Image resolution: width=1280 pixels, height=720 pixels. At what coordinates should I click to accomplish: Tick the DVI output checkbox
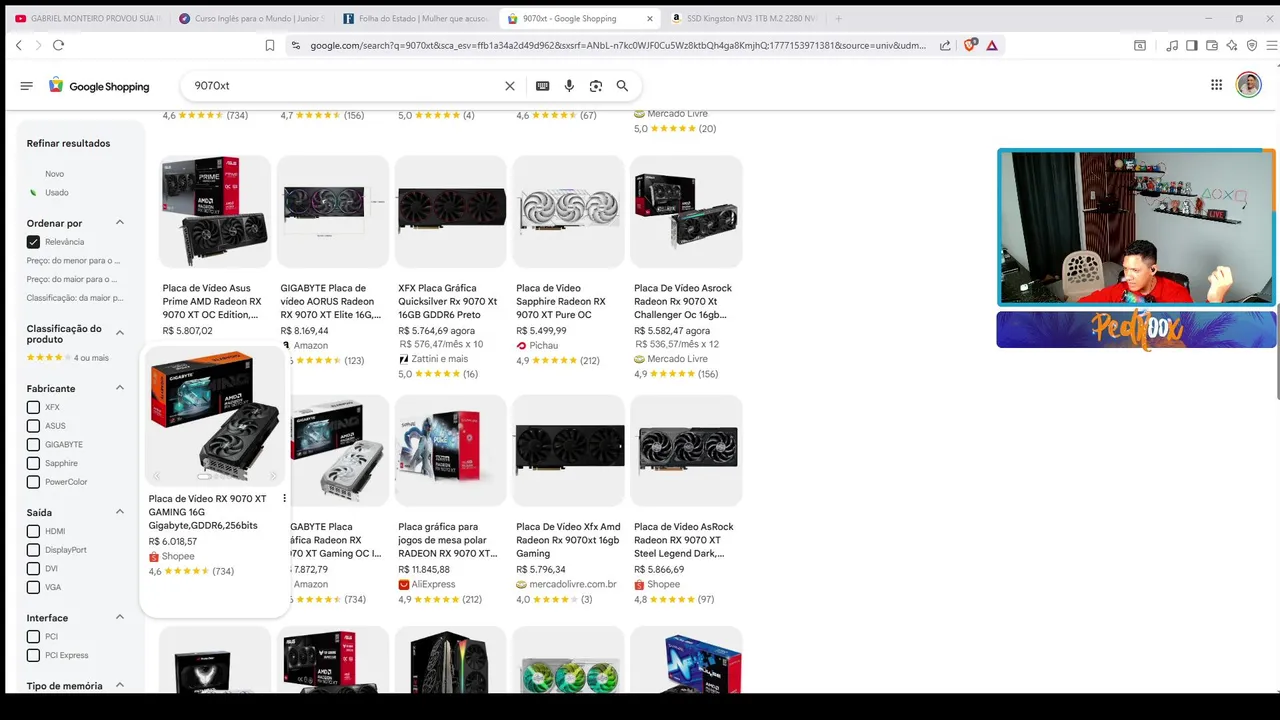click(x=33, y=569)
